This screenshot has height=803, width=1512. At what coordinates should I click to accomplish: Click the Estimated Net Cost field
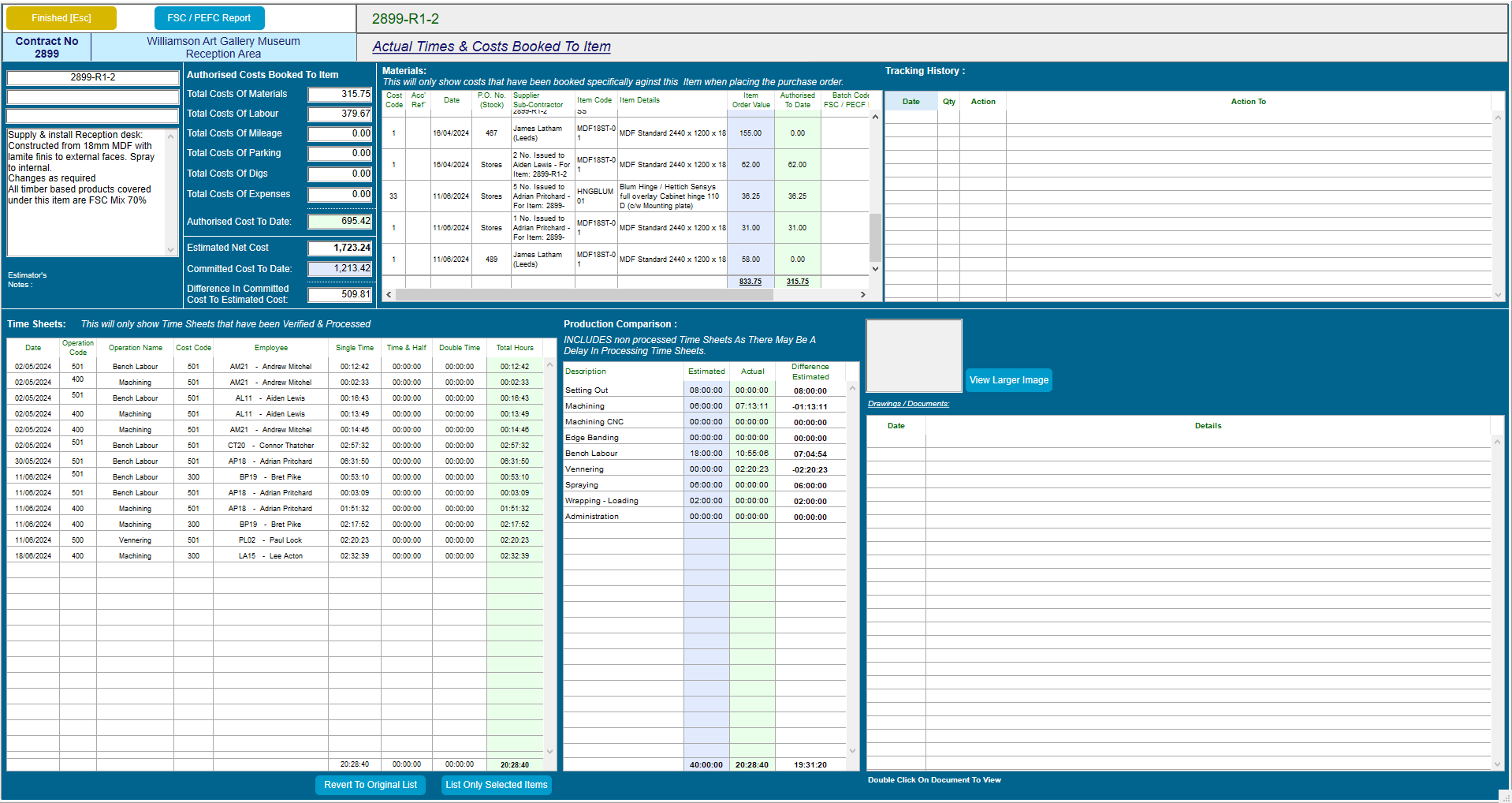(339, 247)
